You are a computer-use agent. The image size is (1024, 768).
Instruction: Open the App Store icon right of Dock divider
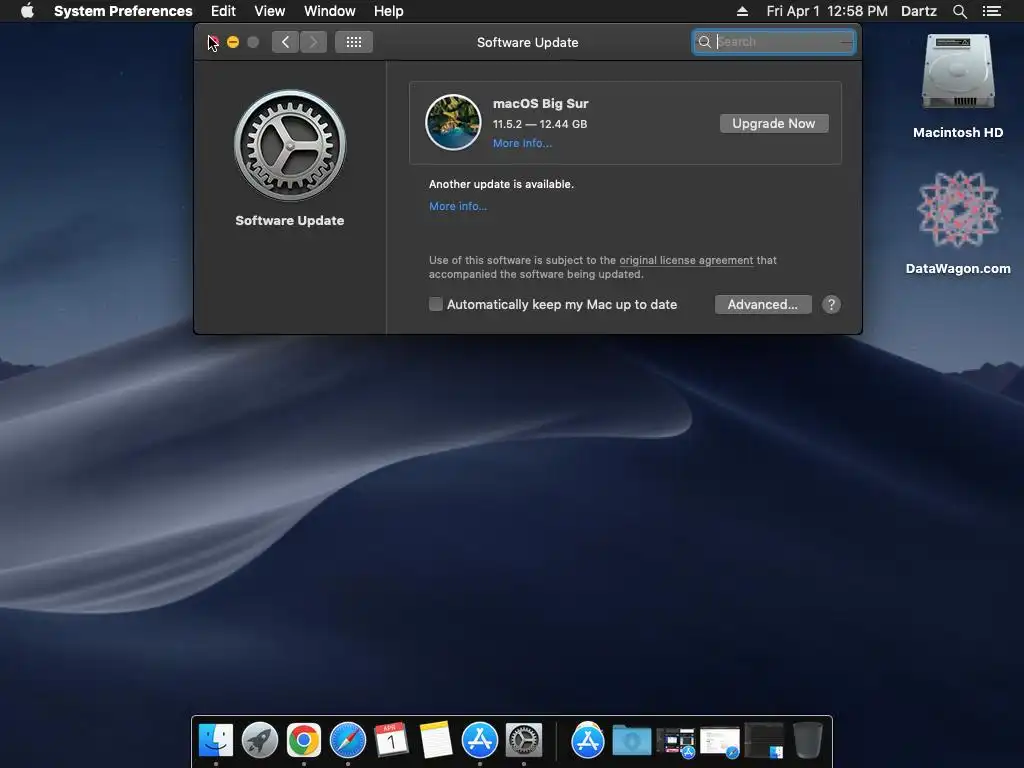[x=588, y=740]
